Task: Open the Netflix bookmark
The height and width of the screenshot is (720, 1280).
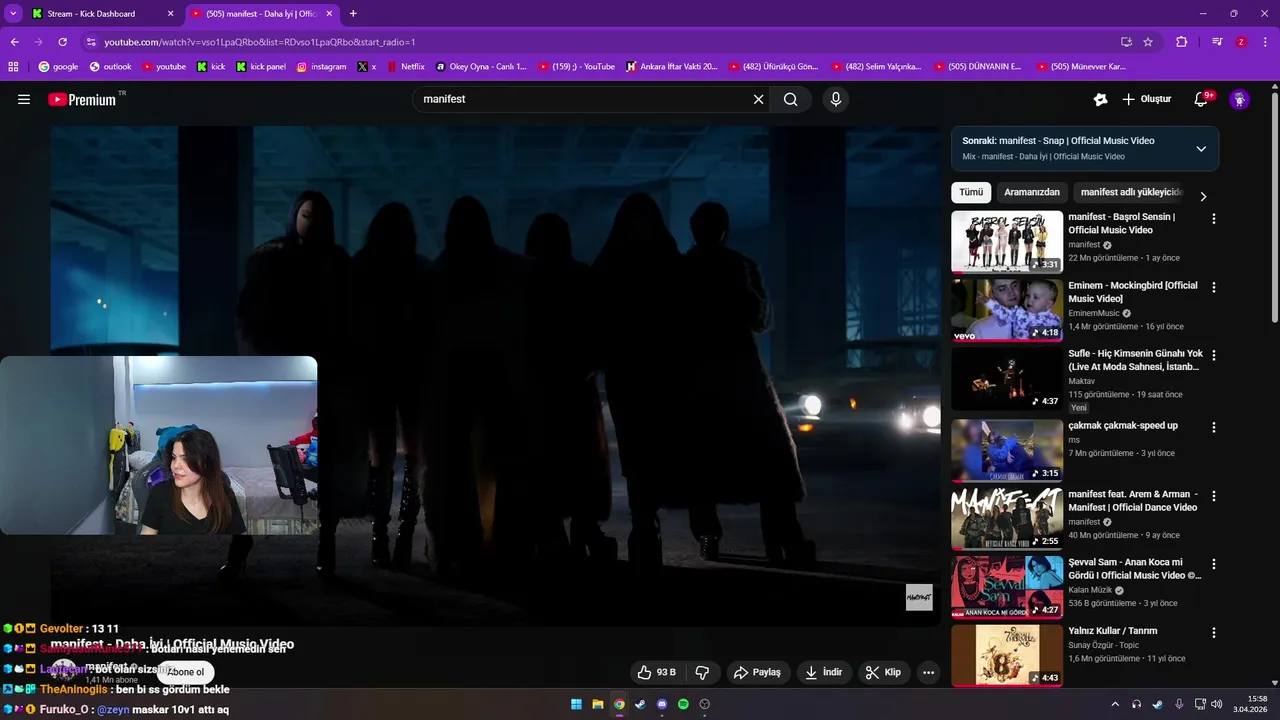Action: click(x=404, y=67)
